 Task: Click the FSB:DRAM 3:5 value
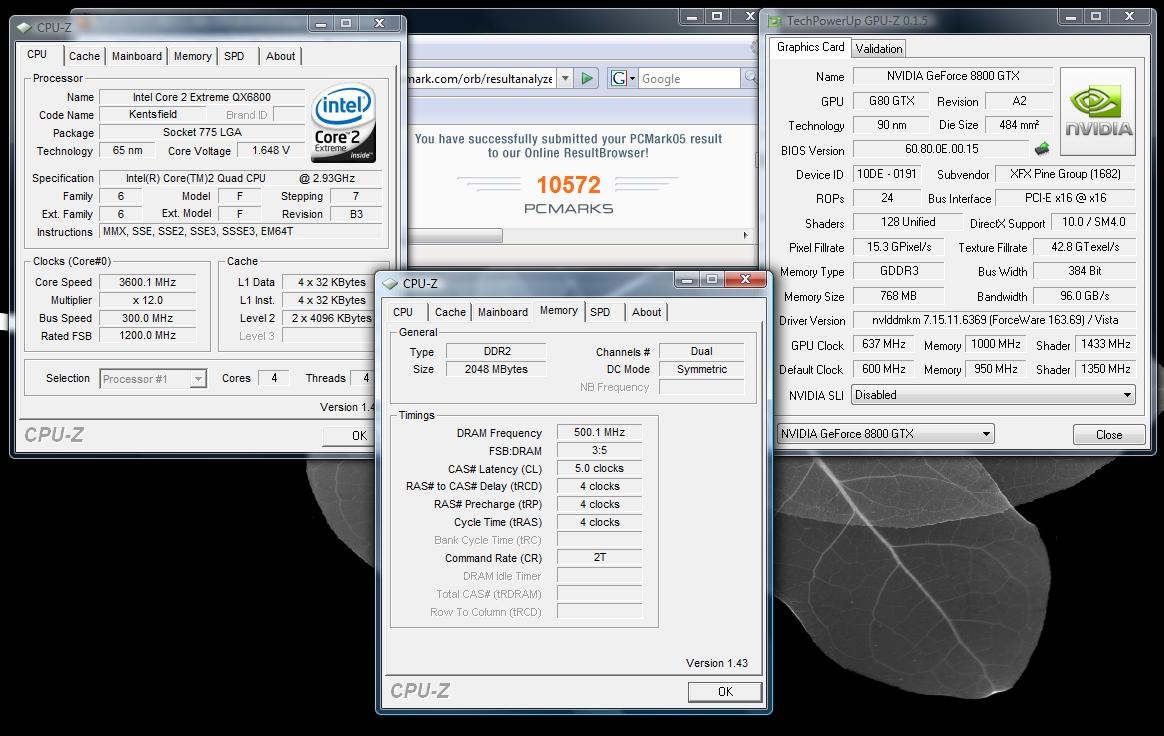[x=599, y=450]
